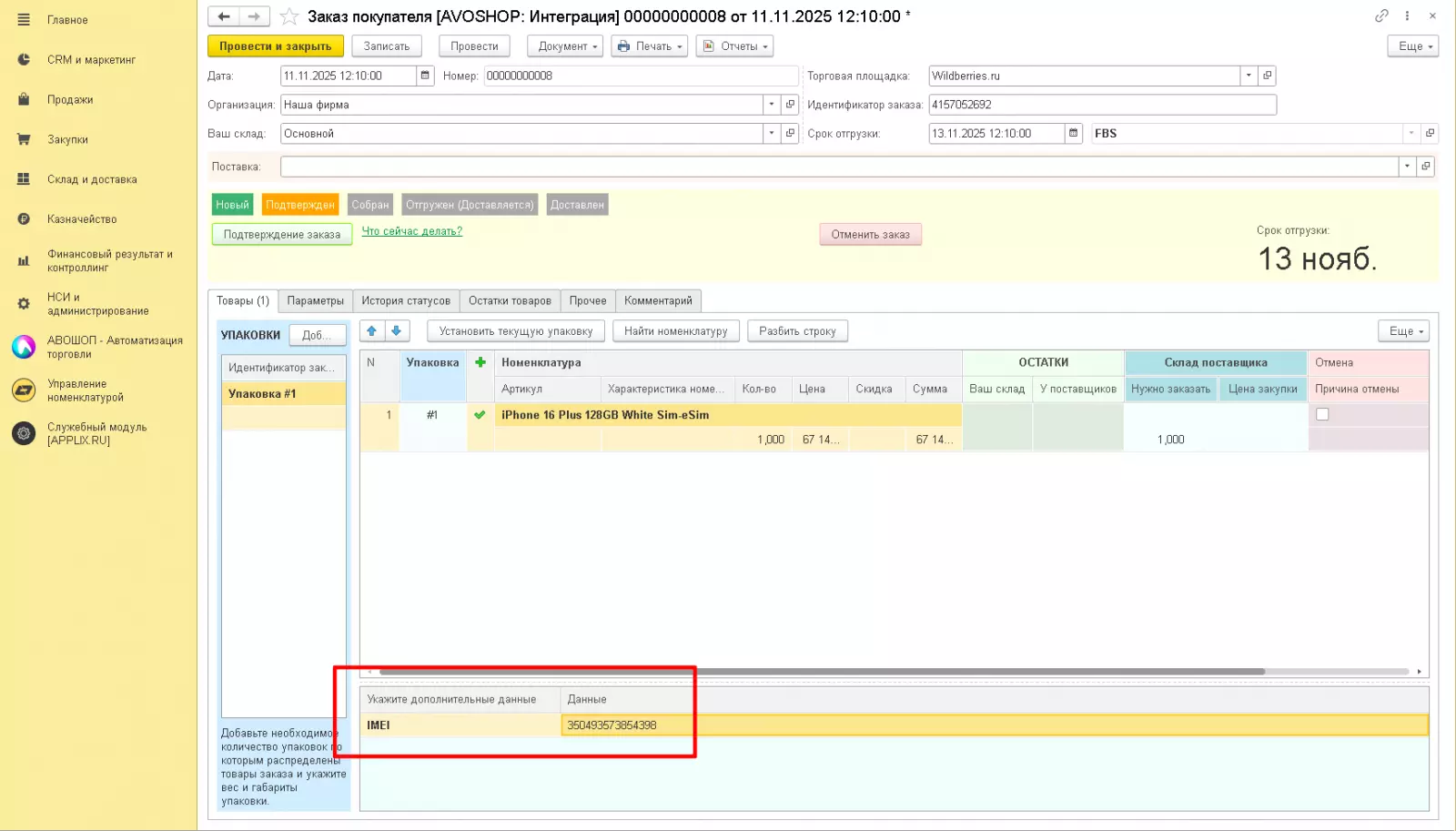
Task: Click the green plus icon in table header
Action: [x=480, y=362]
